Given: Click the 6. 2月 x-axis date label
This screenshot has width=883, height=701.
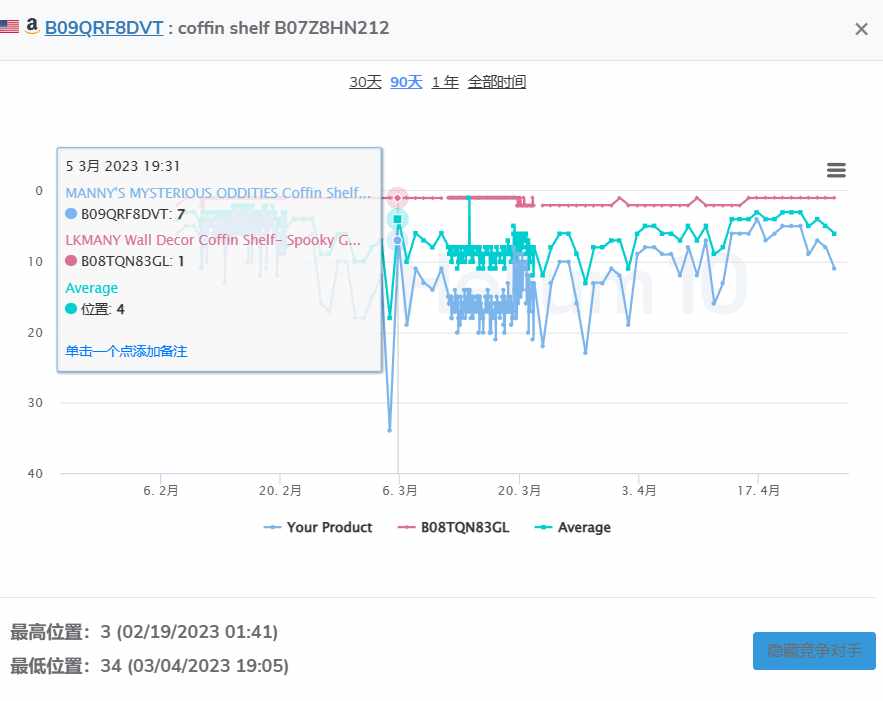Looking at the screenshot, I should 160,491.
